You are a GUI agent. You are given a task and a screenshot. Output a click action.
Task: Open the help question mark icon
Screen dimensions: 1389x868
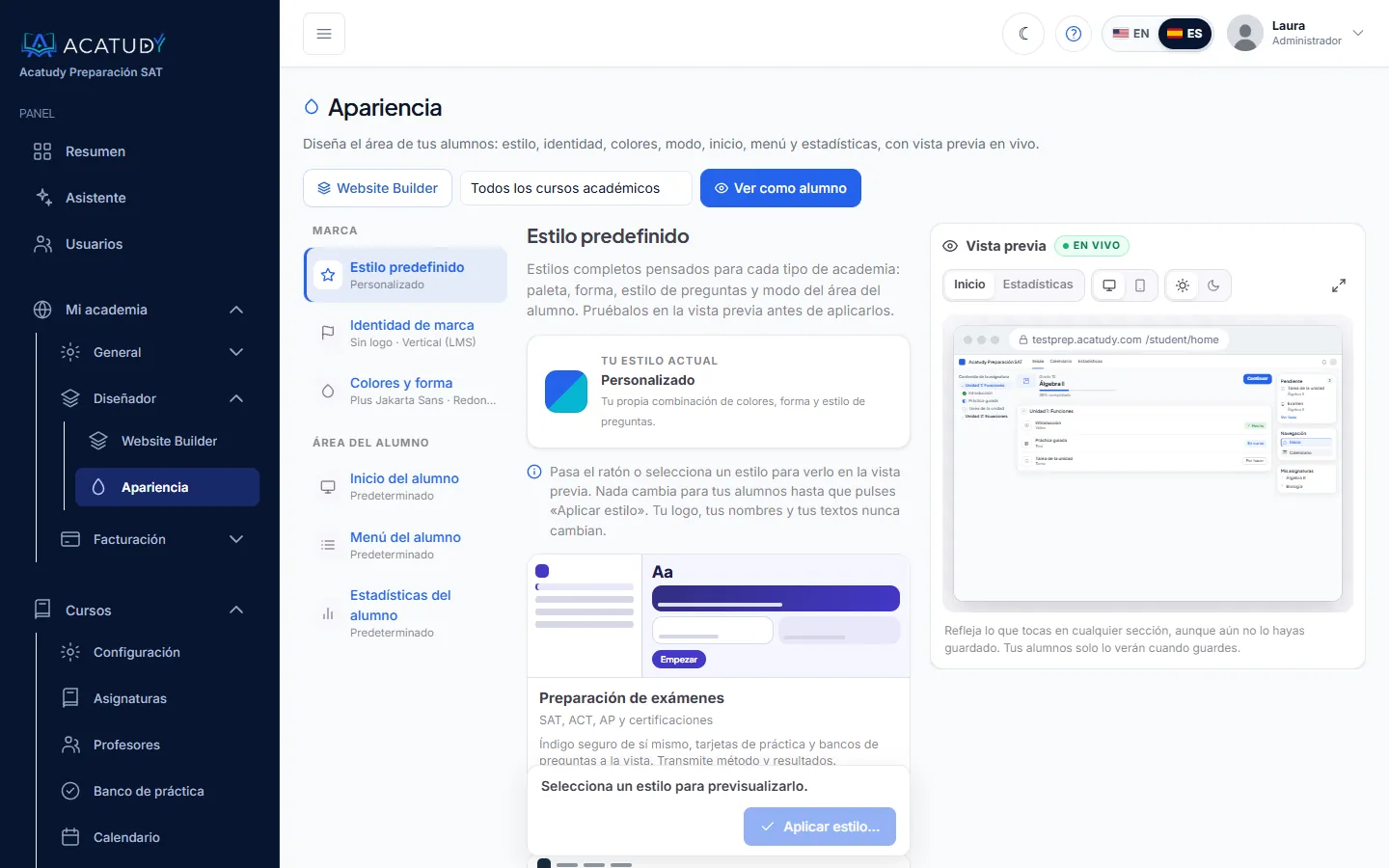1074,34
